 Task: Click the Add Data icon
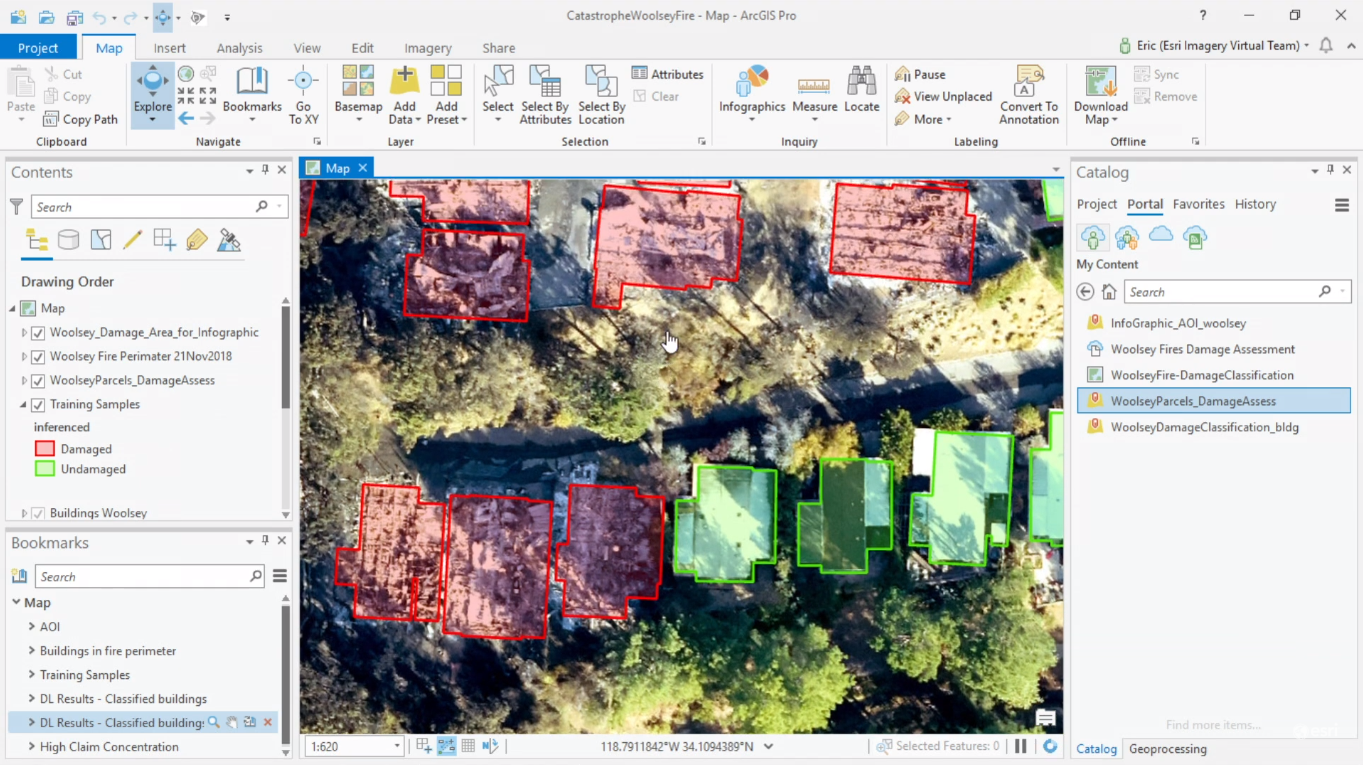coord(404,84)
